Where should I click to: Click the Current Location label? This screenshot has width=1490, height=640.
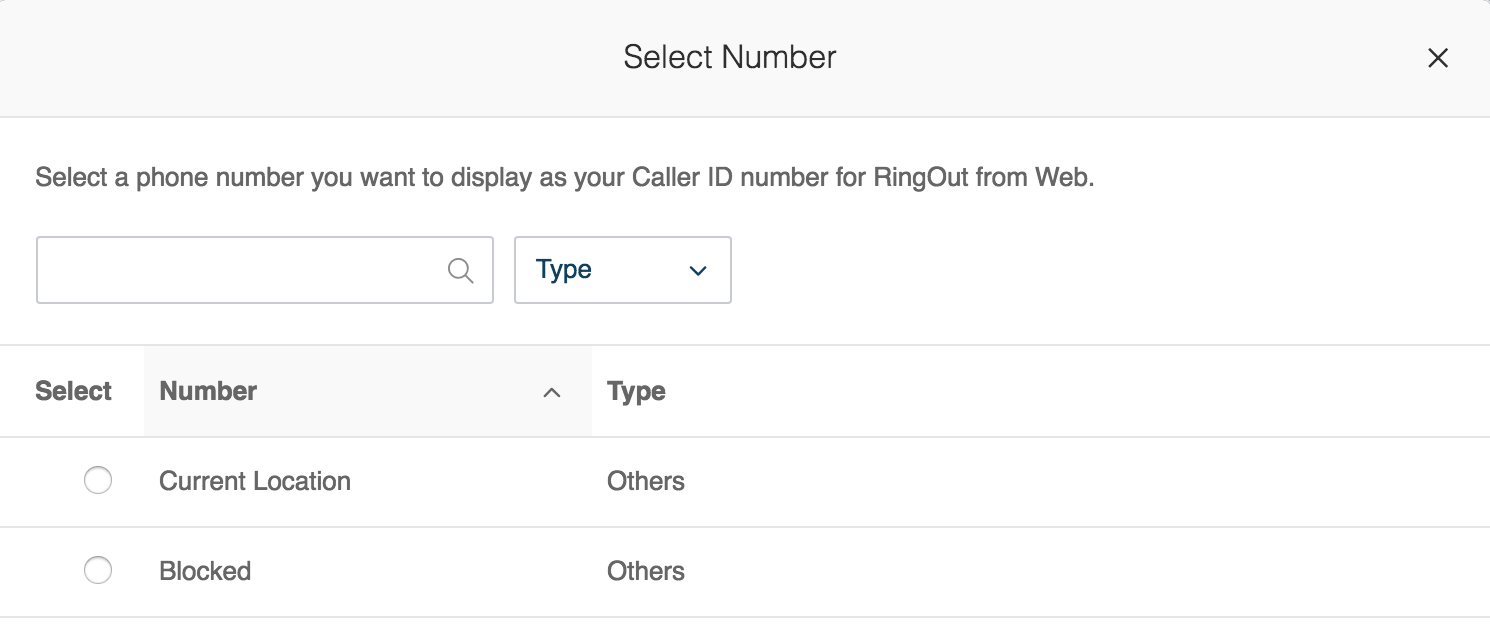tap(255, 481)
